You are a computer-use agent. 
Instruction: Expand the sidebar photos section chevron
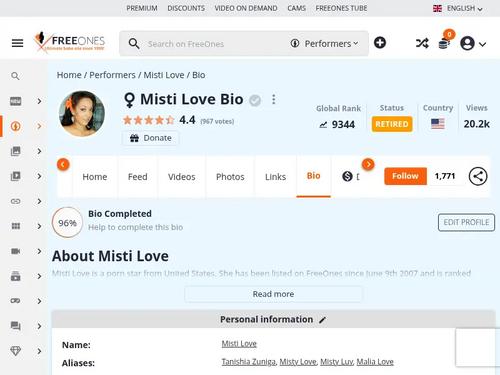(x=39, y=151)
